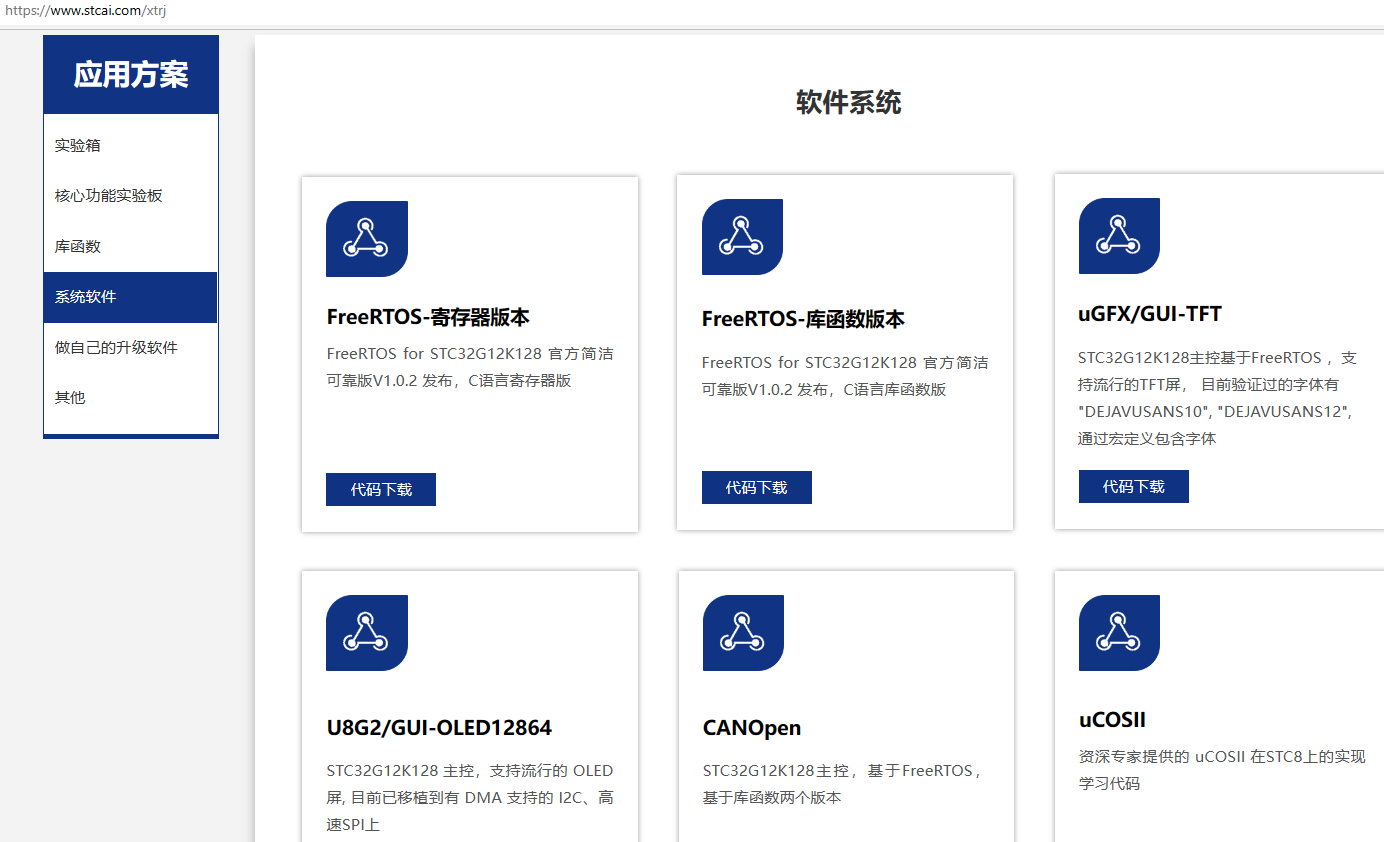Click the uGFX description mentioning DEJAVUSANS10
This screenshot has height=842, width=1384.
(x=1218, y=398)
